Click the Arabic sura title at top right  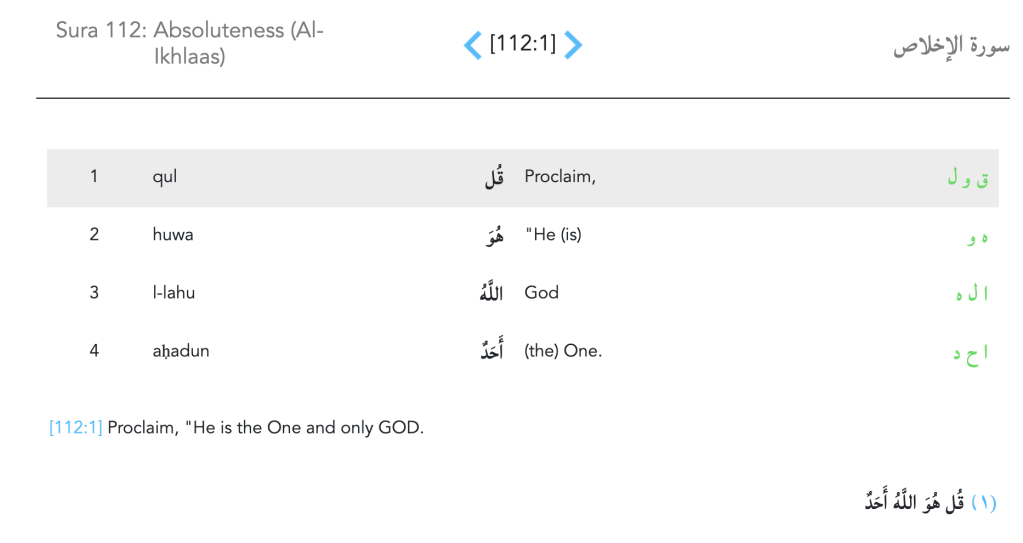950,47
